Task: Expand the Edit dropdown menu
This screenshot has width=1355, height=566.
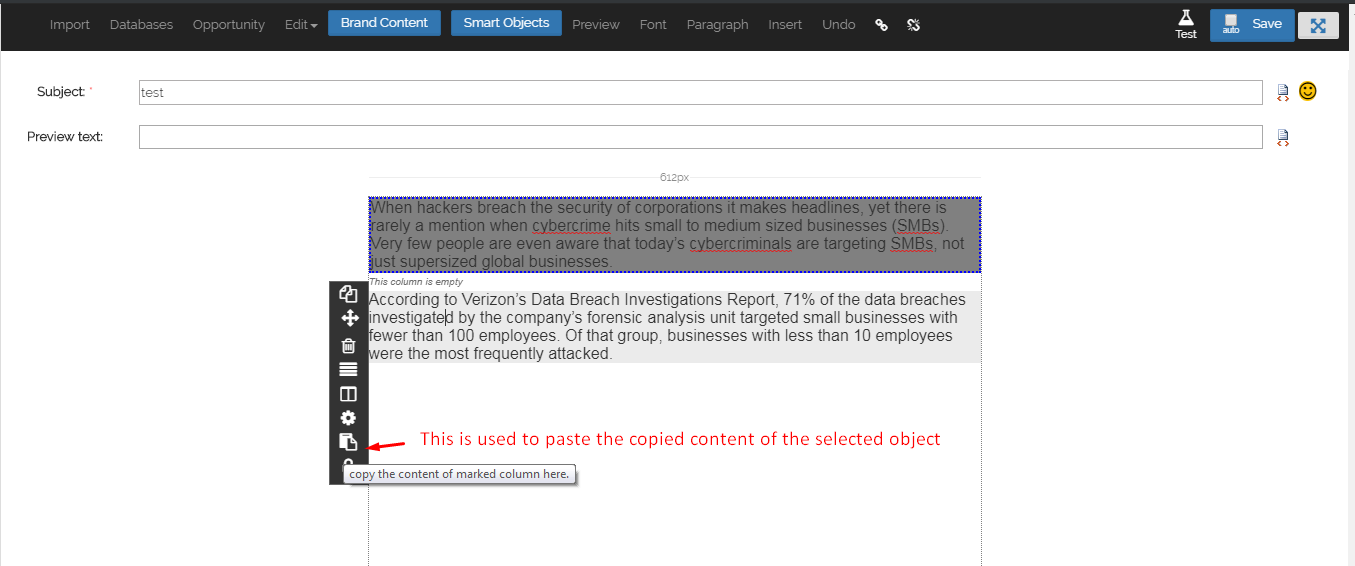Action: 301,25
